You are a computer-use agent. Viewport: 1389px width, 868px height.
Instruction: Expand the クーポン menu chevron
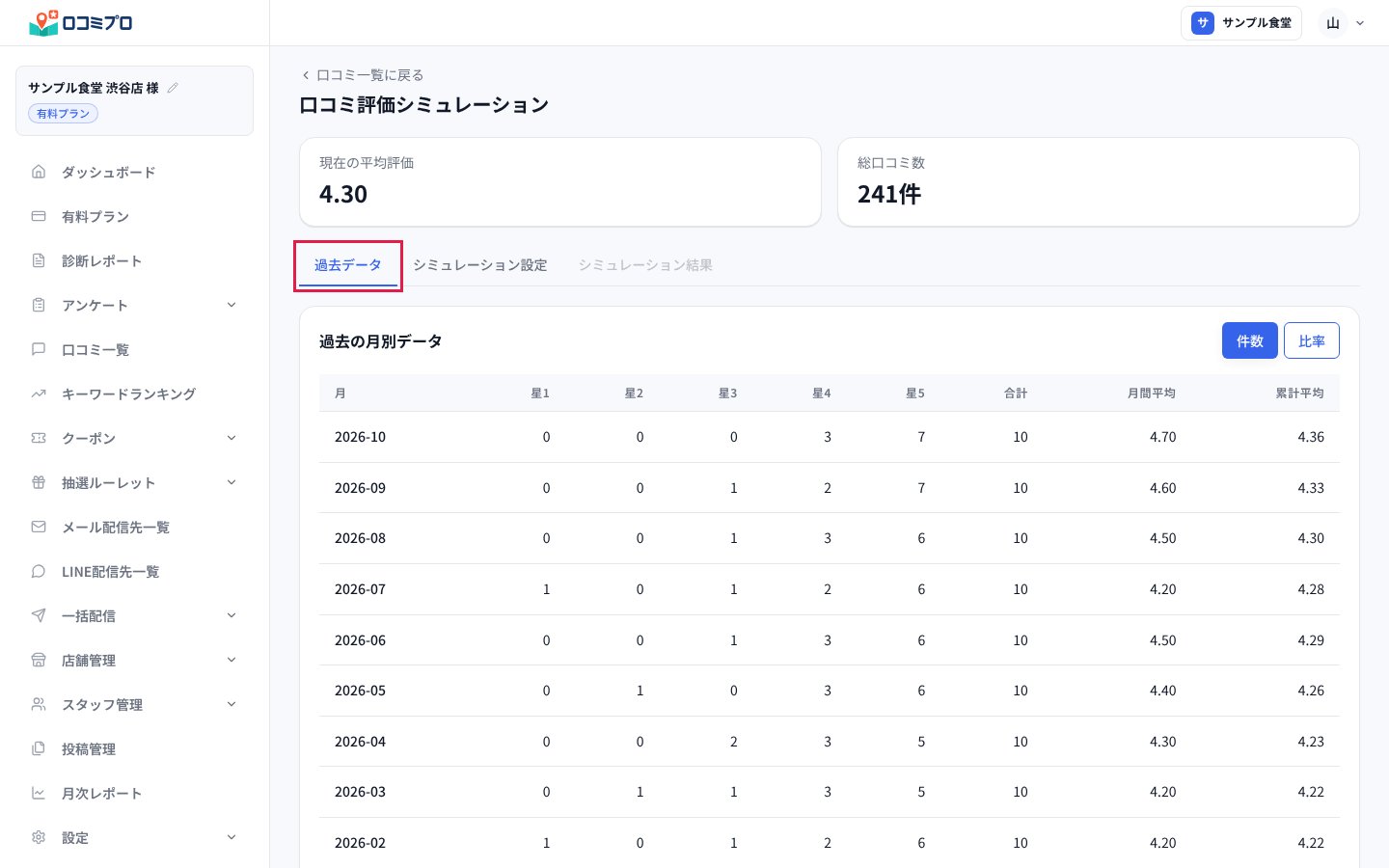(x=231, y=438)
